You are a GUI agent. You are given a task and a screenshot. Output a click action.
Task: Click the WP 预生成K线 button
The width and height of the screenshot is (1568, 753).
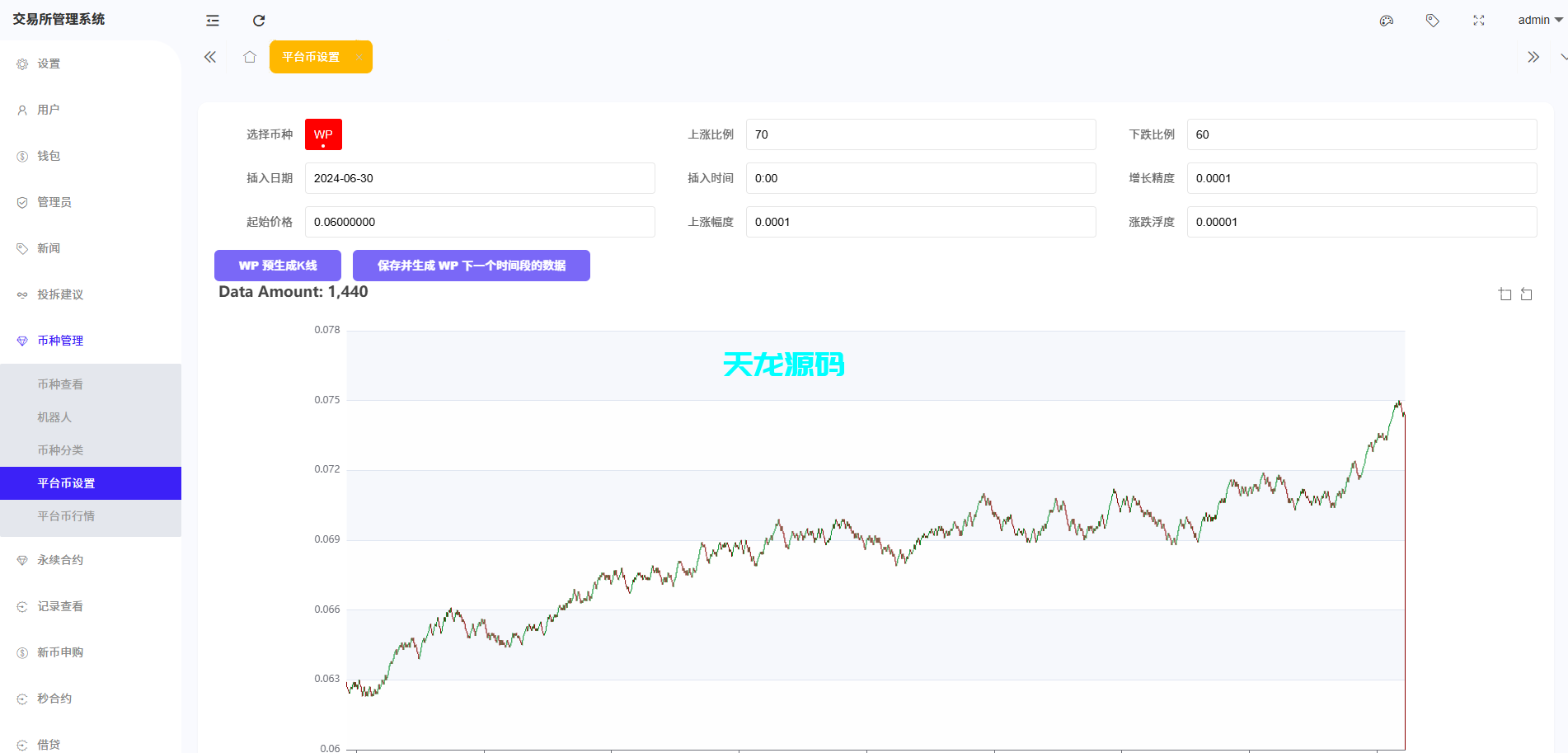click(x=278, y=266)
